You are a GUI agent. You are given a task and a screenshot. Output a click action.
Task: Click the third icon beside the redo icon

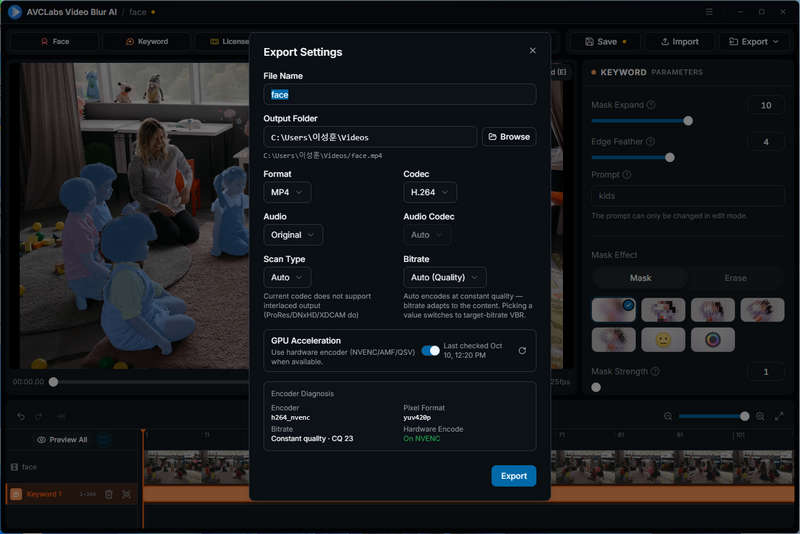pos(61,416)
